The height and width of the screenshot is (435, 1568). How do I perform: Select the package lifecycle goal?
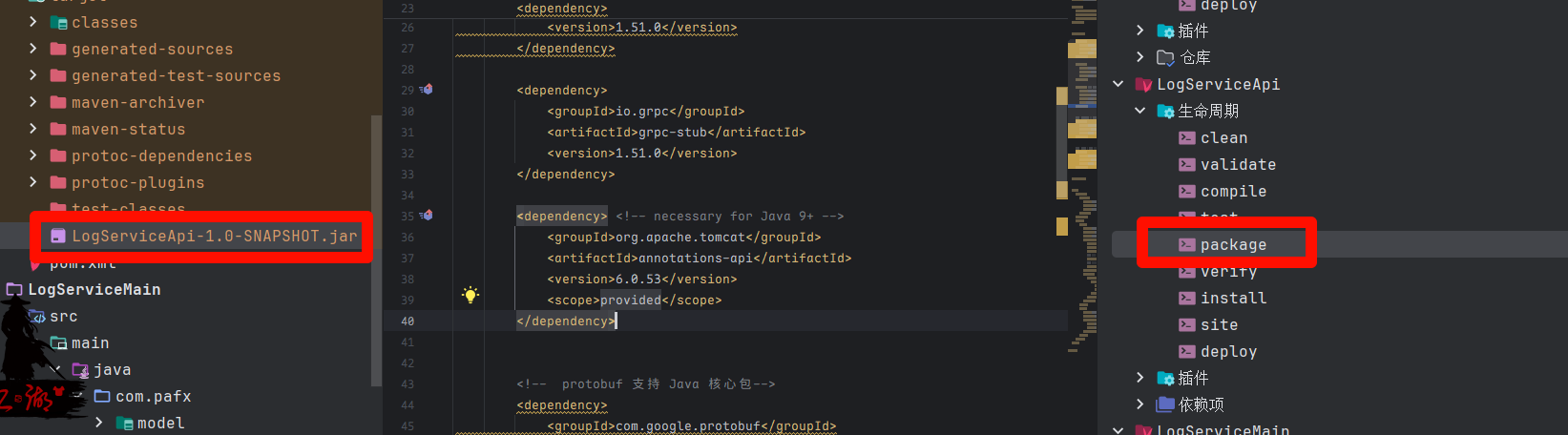(x=1233, y=245)
